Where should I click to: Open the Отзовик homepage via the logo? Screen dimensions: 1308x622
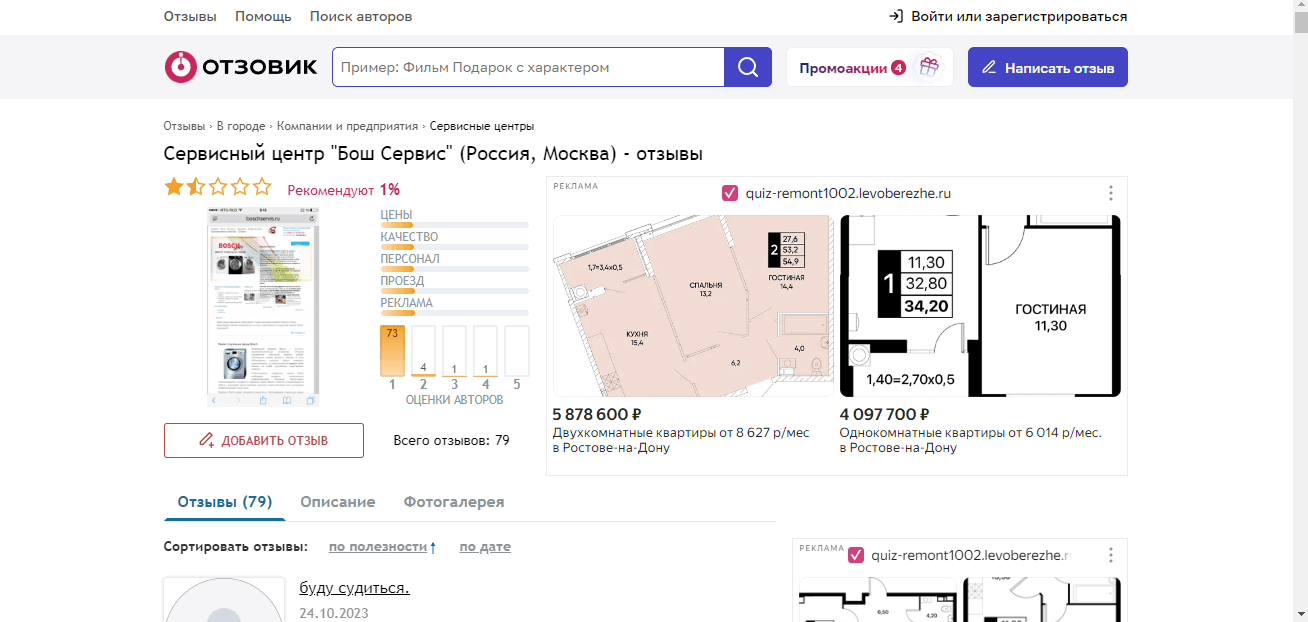pos(240,66)
